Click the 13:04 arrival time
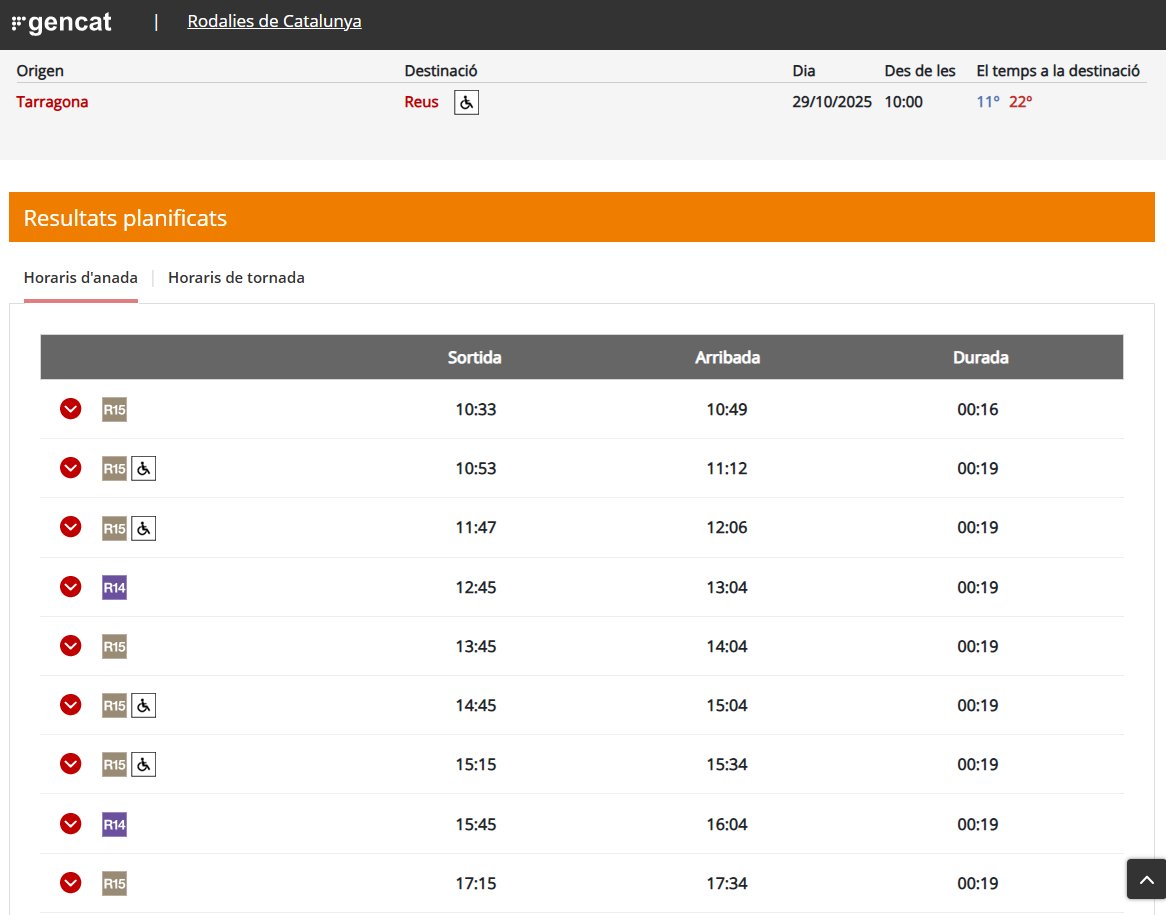Image resolution: width=1166 pixels, height=915 pixels. click(727, 588)
